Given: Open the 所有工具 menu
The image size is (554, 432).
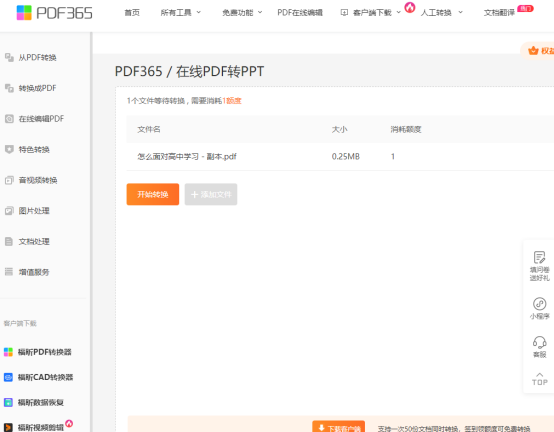Looking at the screenshot, I should [x=176, y=13].
